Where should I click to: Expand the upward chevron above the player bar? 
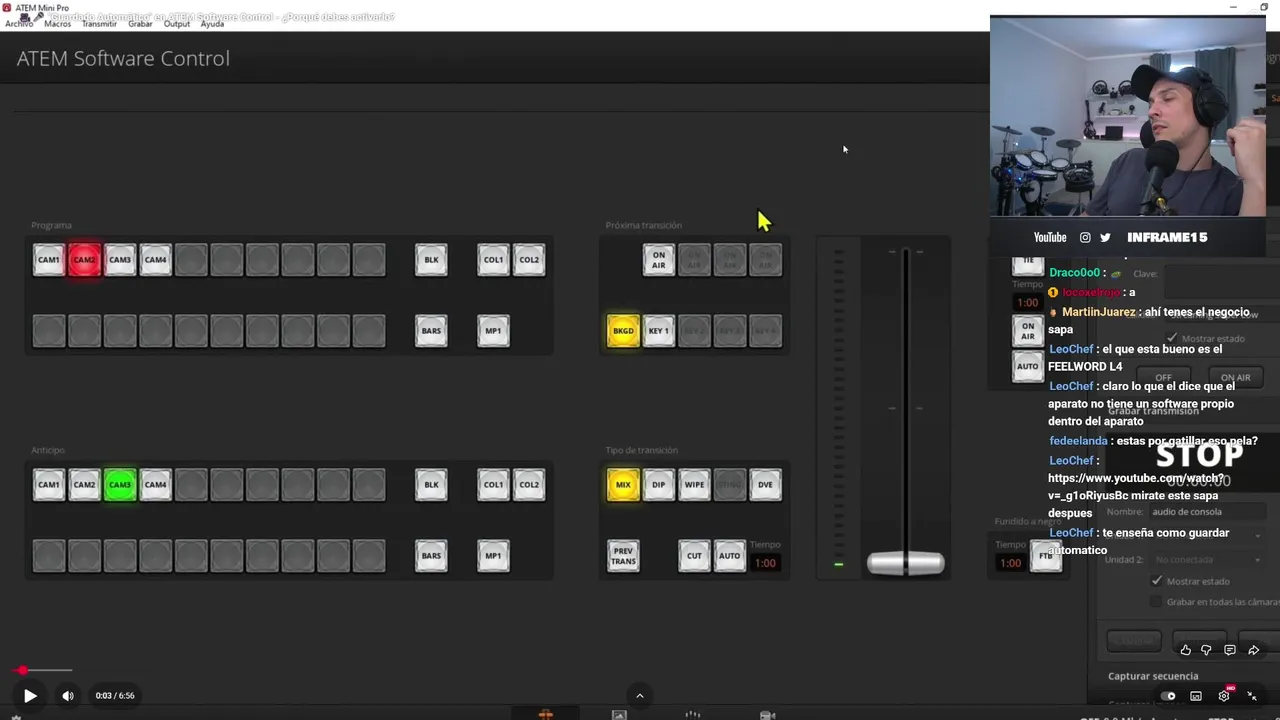click(640, 696)
